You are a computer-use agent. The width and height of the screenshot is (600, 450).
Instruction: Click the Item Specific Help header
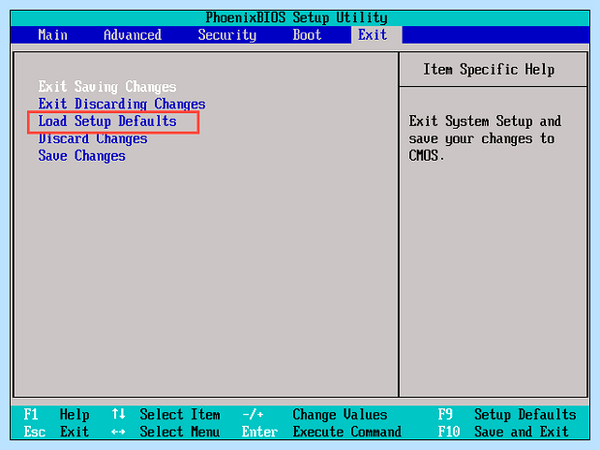[x=489, y=70]
